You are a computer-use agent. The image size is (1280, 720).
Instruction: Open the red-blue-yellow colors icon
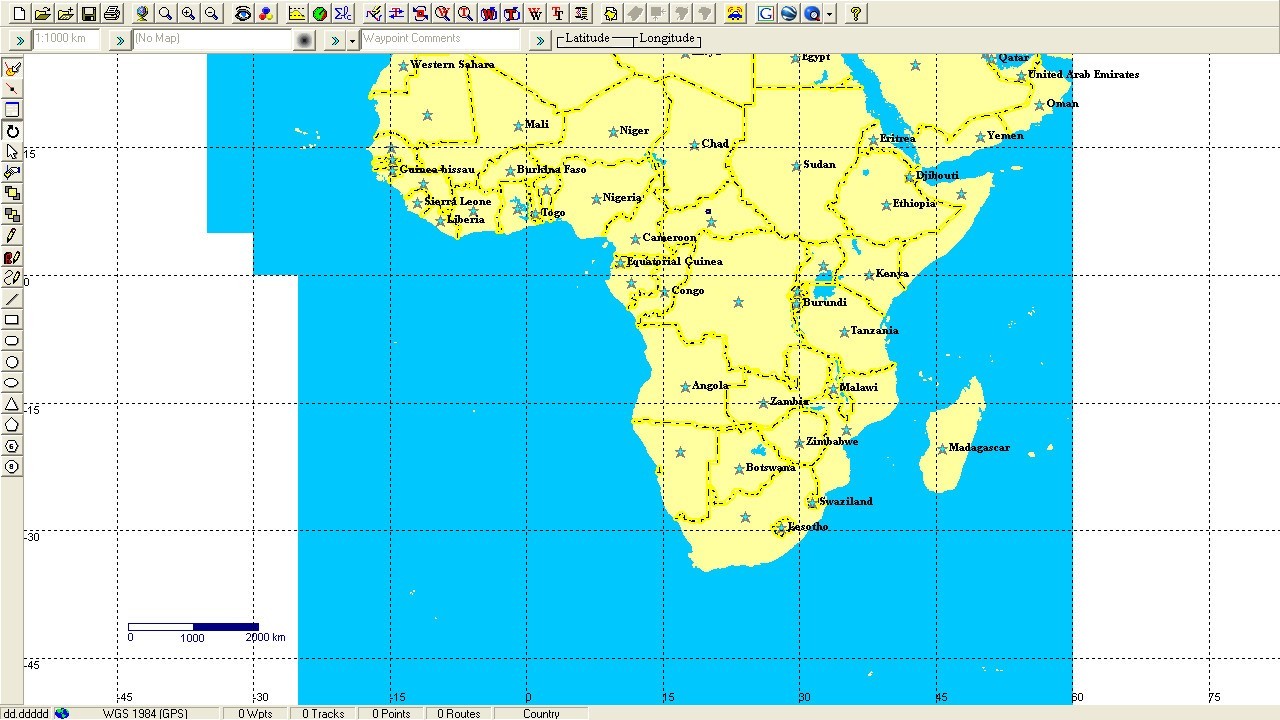pos(266,14)
